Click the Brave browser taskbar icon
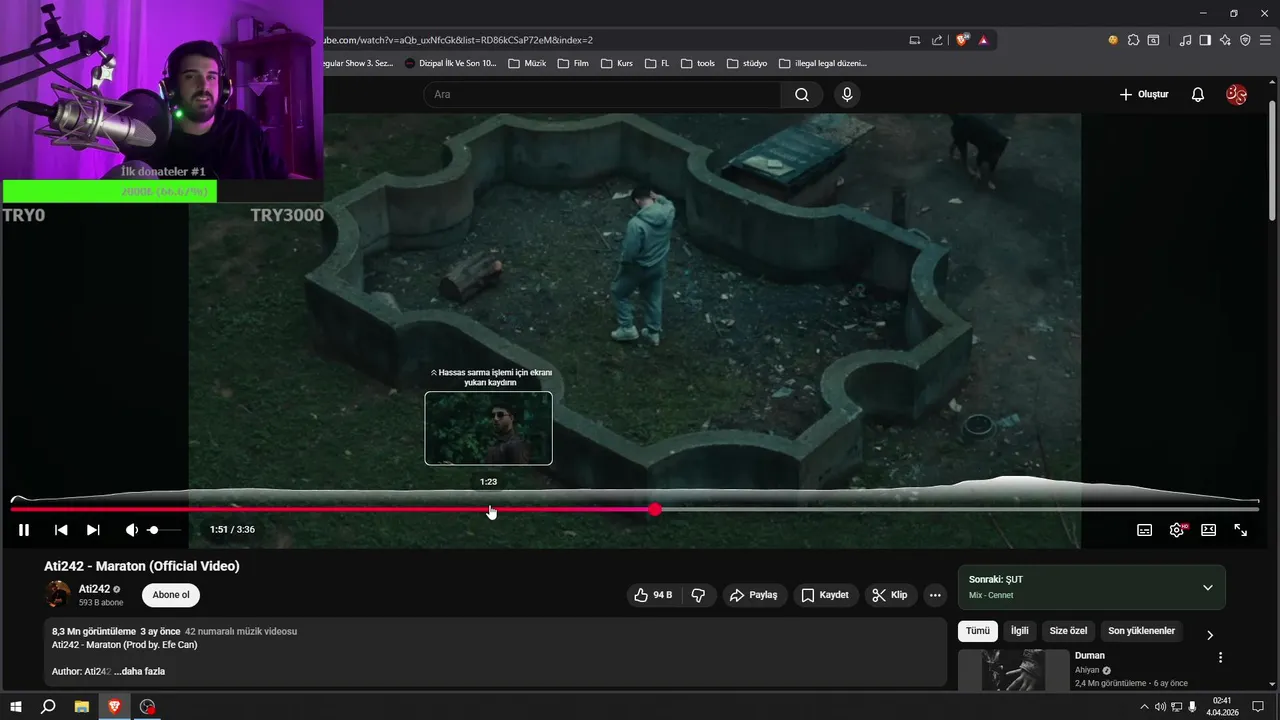1280x720 pixels. point(115,706)
